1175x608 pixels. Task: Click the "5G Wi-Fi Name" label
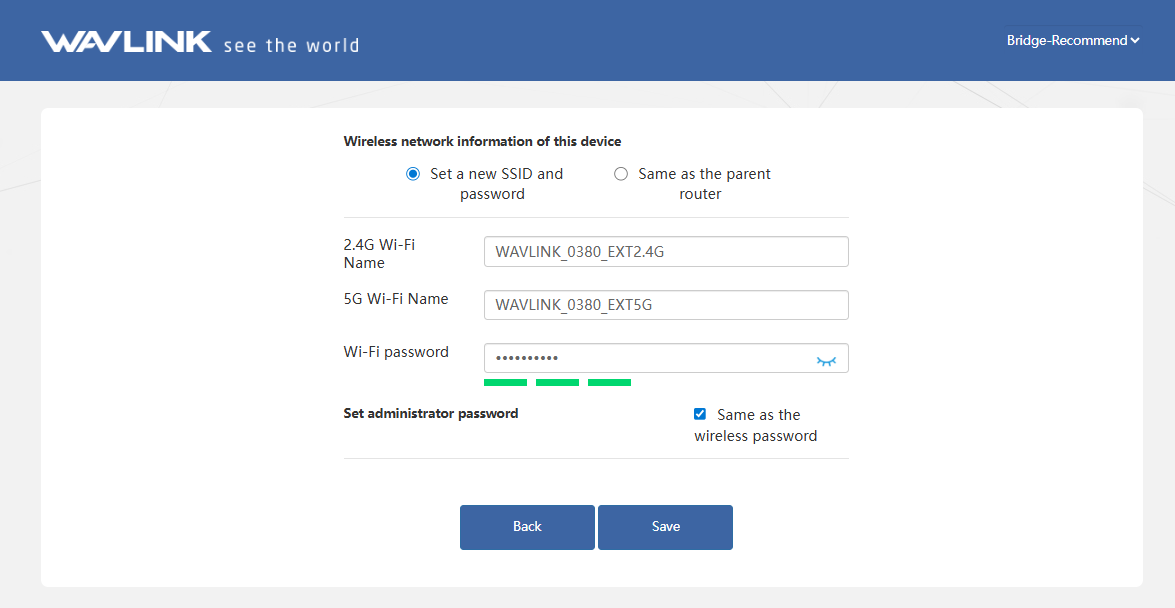click(395, 299)
